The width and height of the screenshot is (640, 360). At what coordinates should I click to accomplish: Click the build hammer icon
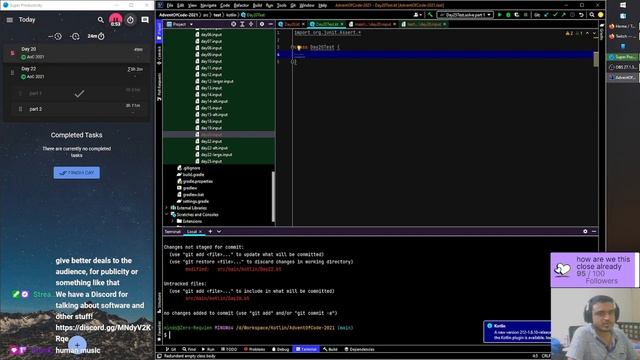[430, 15]
